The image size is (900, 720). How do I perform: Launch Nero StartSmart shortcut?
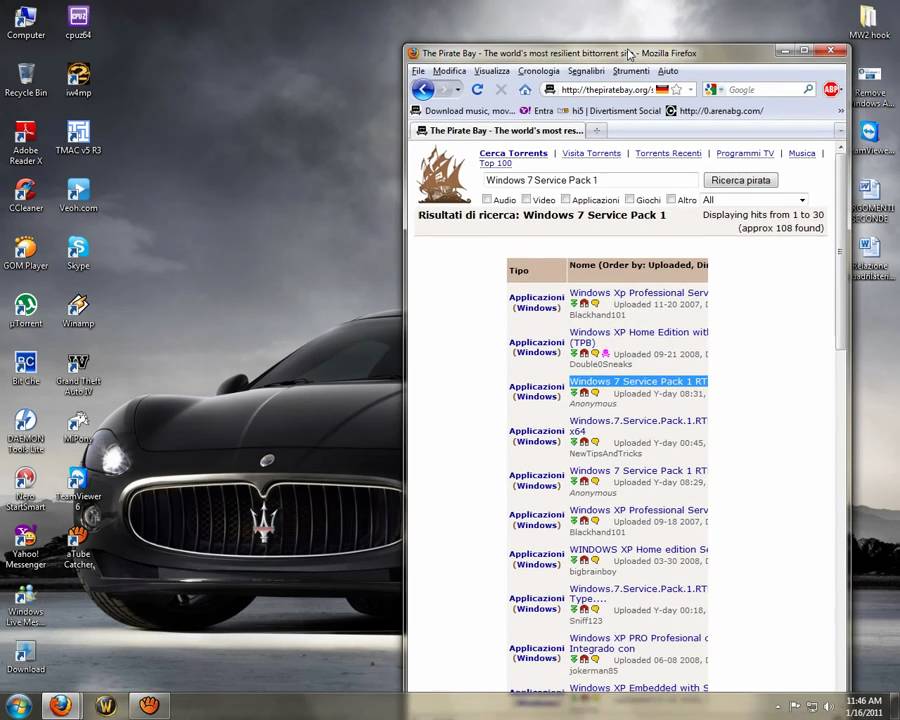26,489
